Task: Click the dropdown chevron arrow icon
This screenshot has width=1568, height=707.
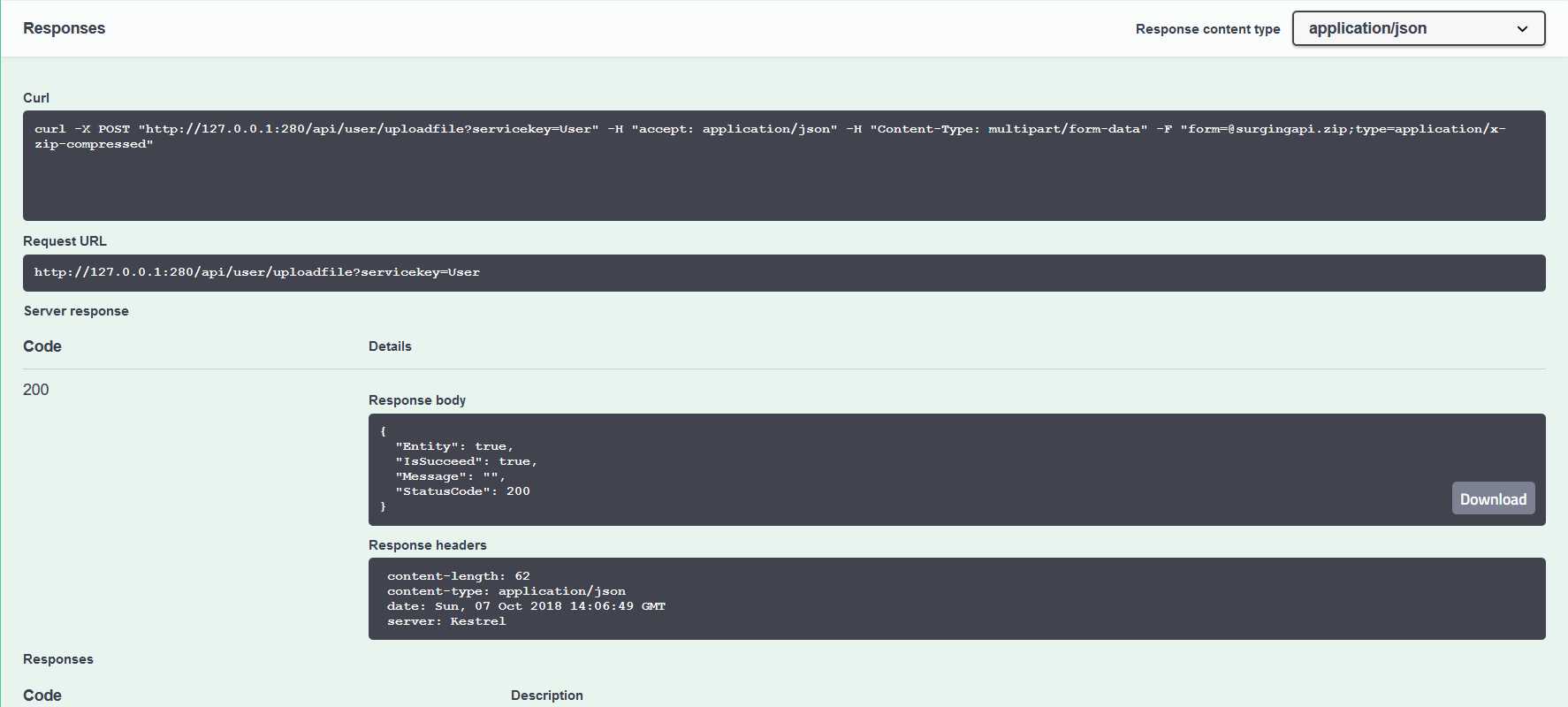Action: (x=1522, y=29)
